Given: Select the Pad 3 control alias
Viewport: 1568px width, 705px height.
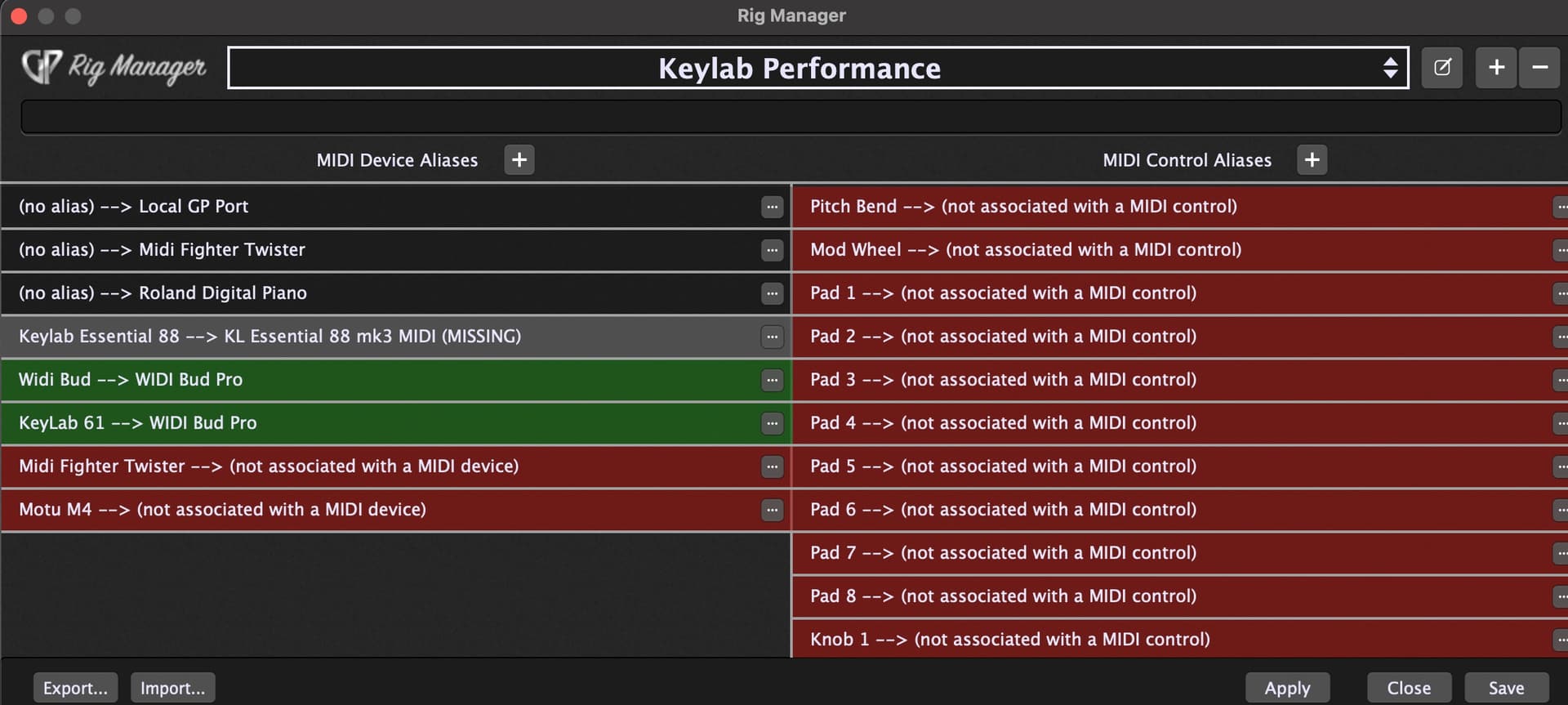Looking at the screenshot, I should coord(1180,380).
